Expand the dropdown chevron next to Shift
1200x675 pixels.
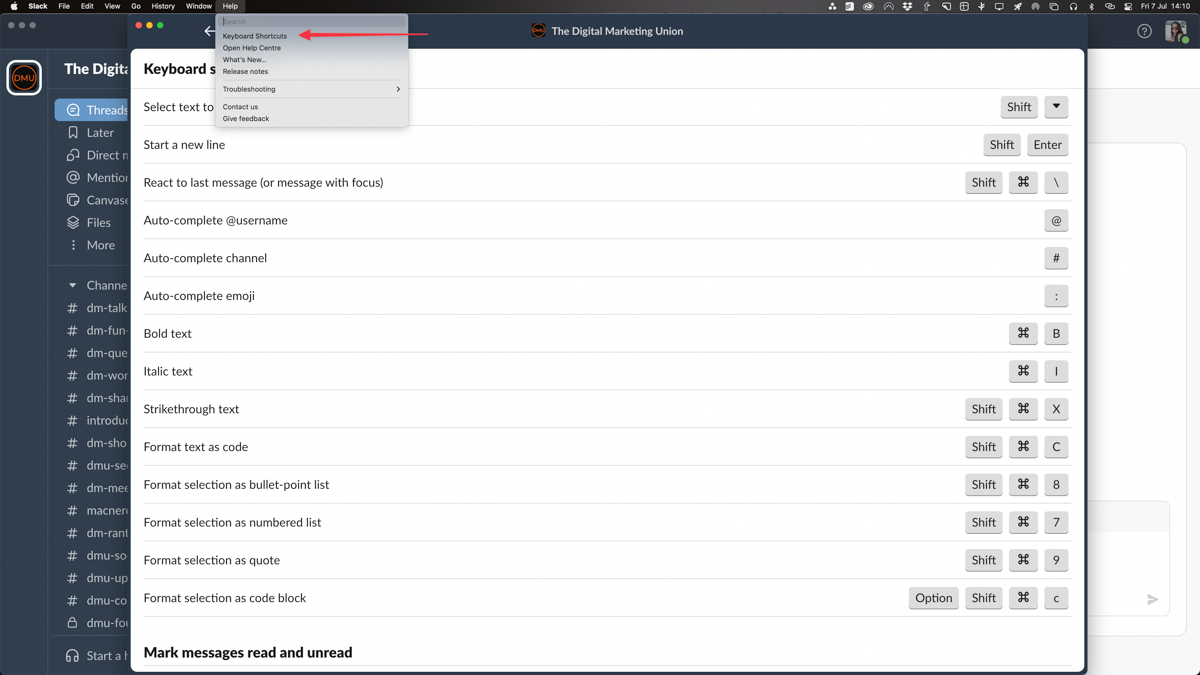1056,107
